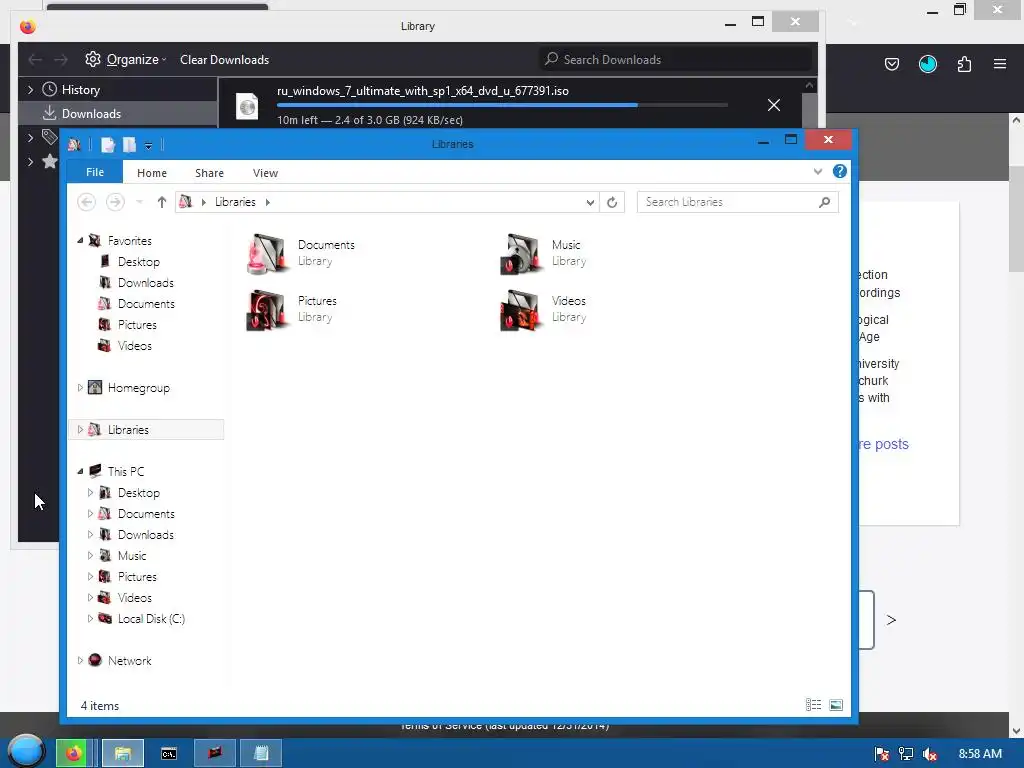Open Firefox downloads progress icon
Image resolution: width=1024 pixels, height=768 pixels.
click(927, 64)
